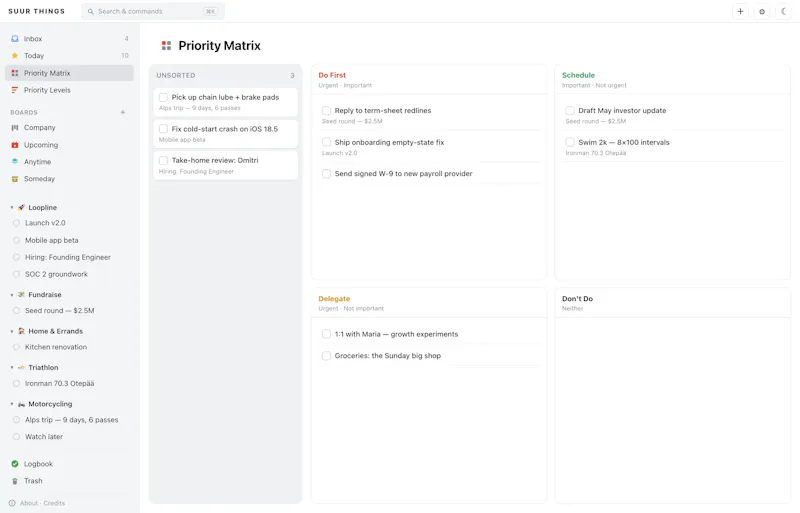Open the About link at bottom
The height and width of the screenshot is (513, 800).
tap(29, 503)
